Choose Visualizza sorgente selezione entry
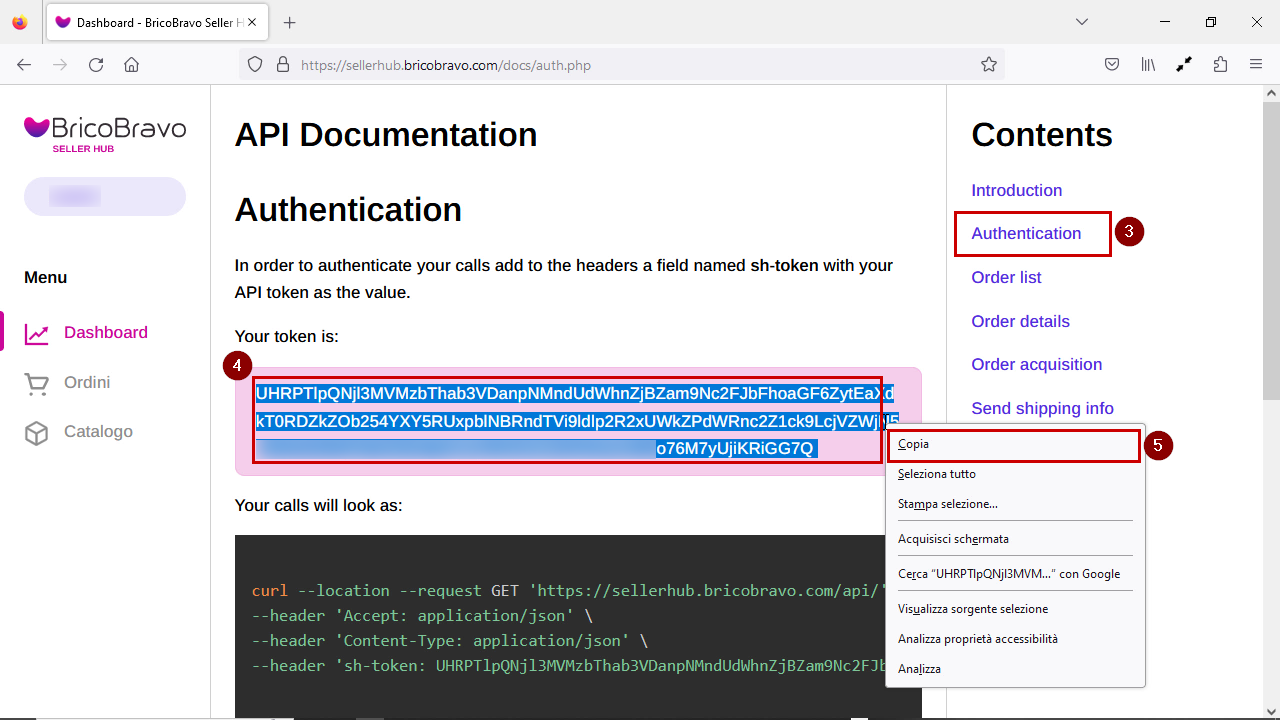This screenshot has width=1280, height=720. [x=1014, y=609]
